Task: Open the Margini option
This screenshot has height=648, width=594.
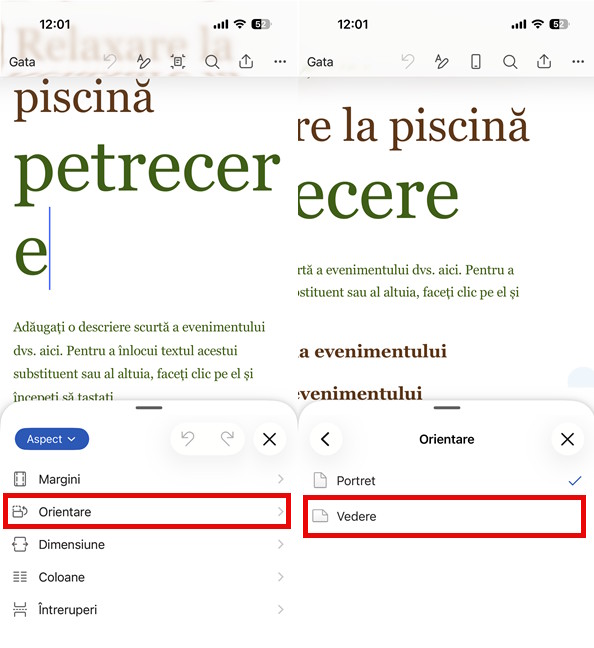Action: point(148,479)
